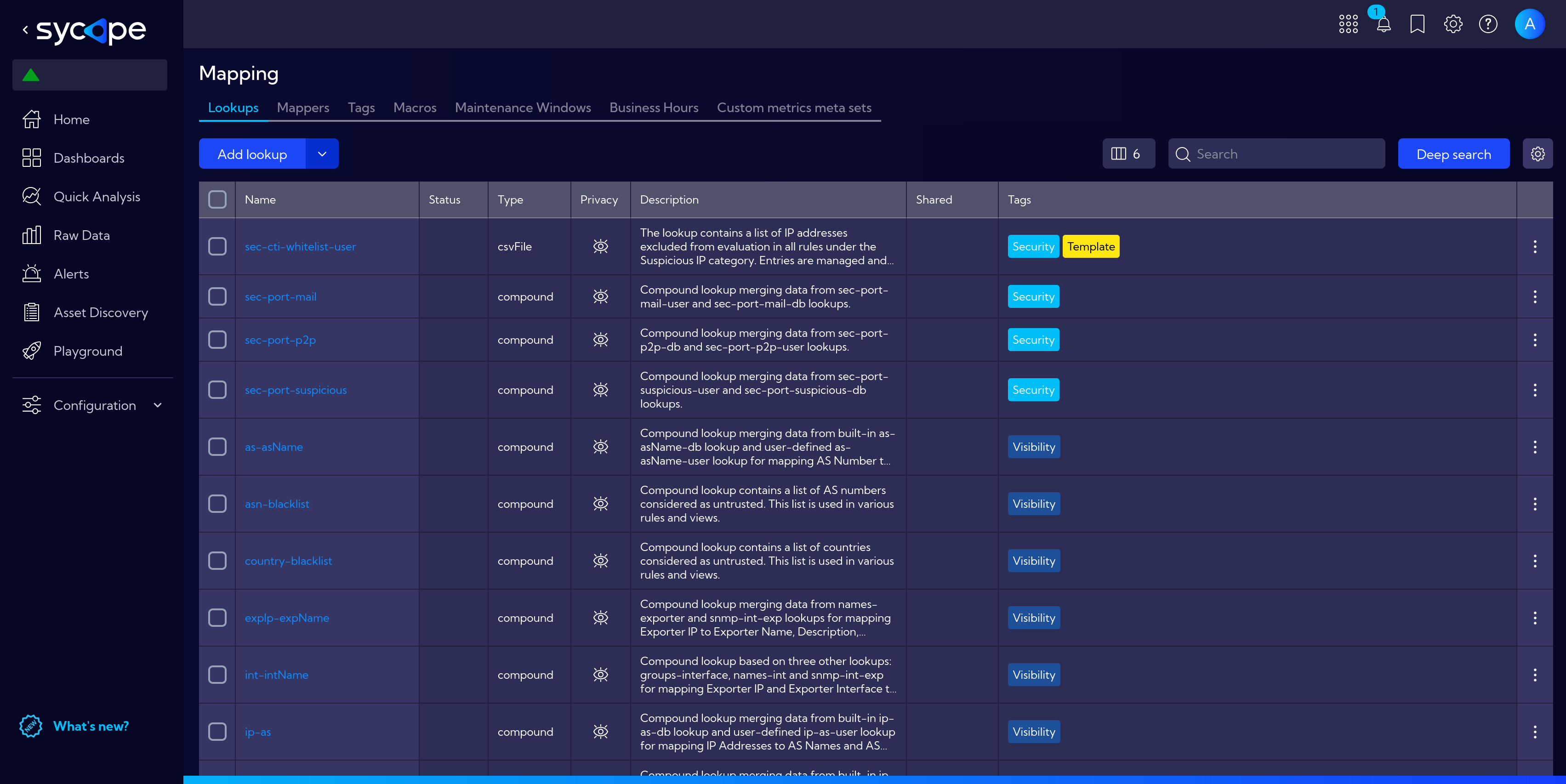
Task: Switch to the Mappers tab
Action: pyautogui.click(x=303, y=108)
